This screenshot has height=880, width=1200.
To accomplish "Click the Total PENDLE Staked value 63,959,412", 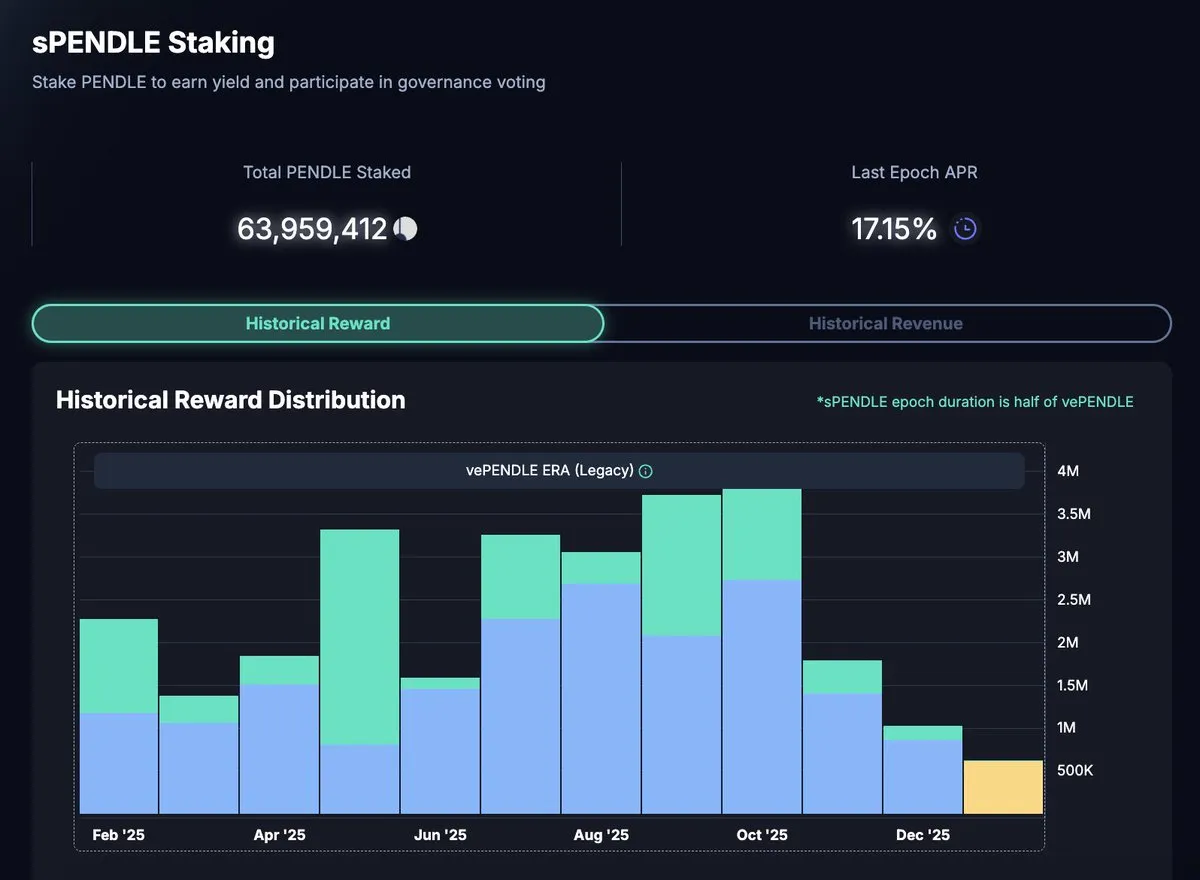I will [x=312, y=229].
